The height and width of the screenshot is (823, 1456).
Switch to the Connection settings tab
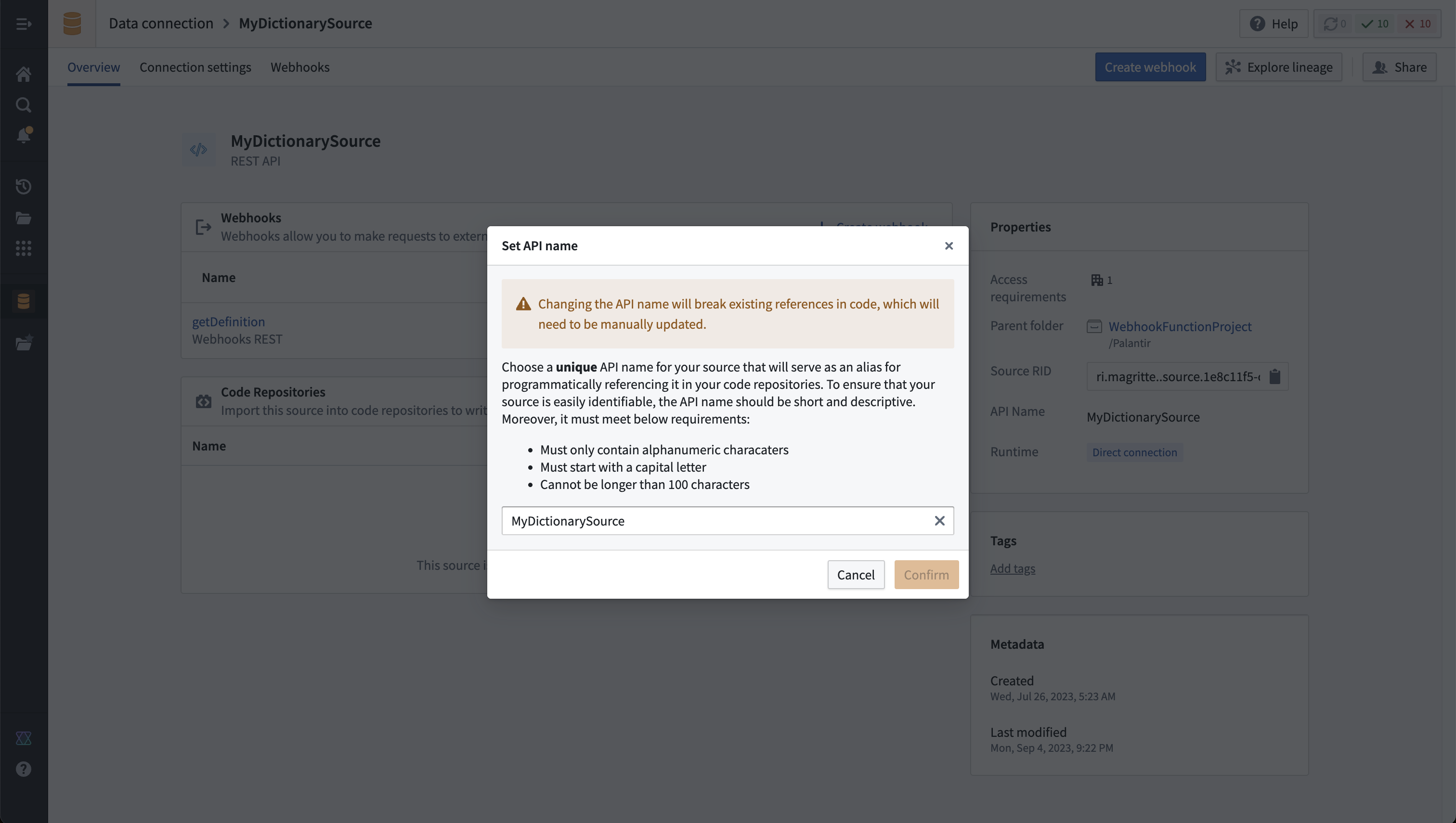pos(195,67)
